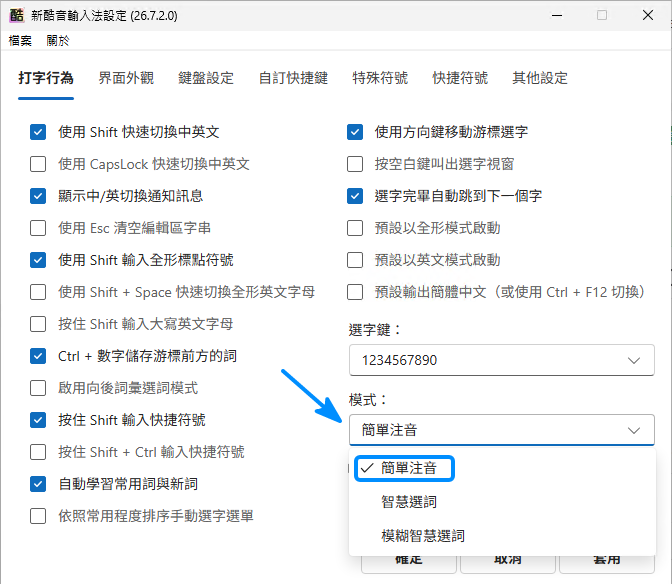Click the 酷 app icon in title bar

17,15
